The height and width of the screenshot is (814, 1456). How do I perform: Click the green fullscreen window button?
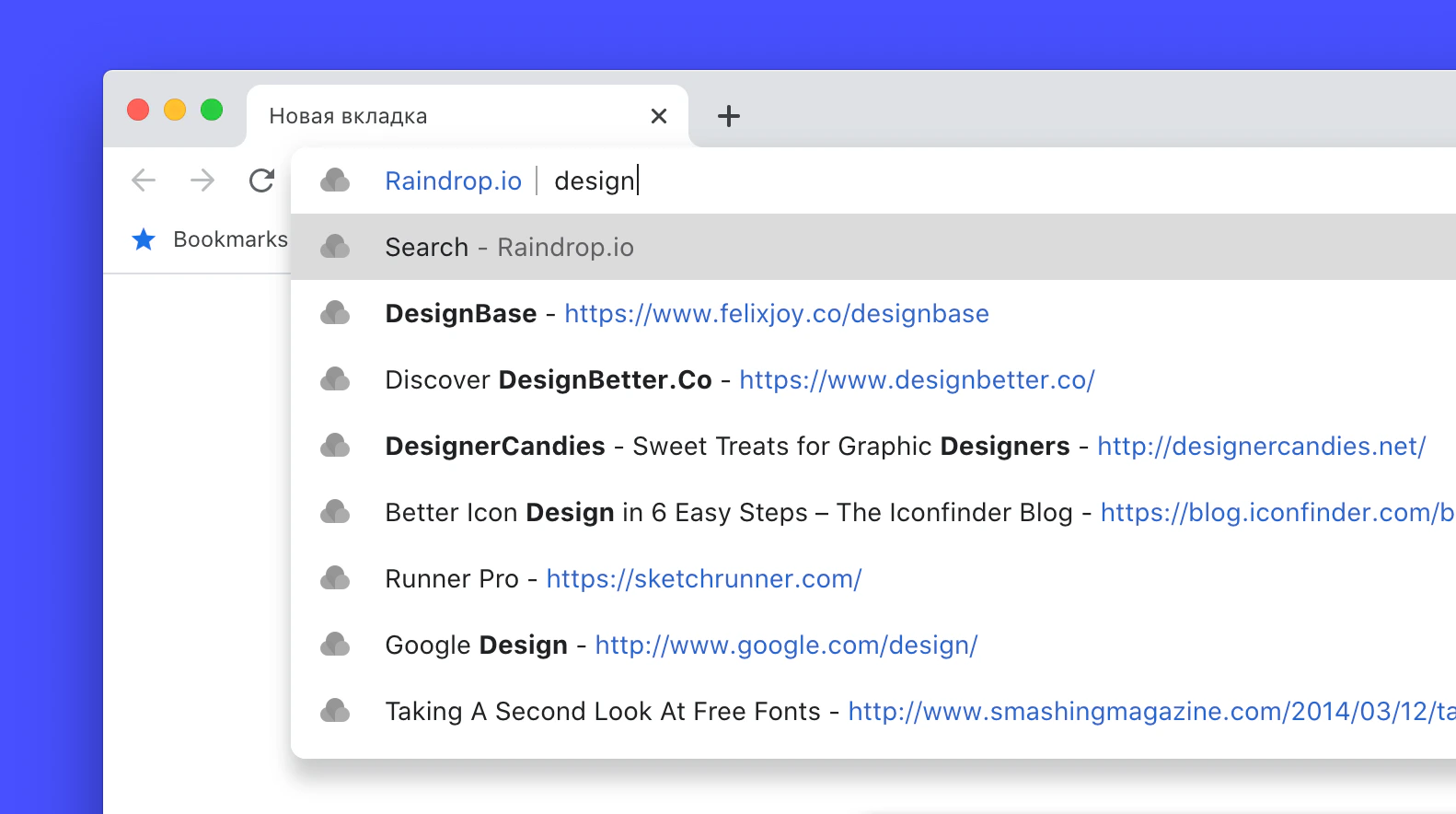[212, 110]
